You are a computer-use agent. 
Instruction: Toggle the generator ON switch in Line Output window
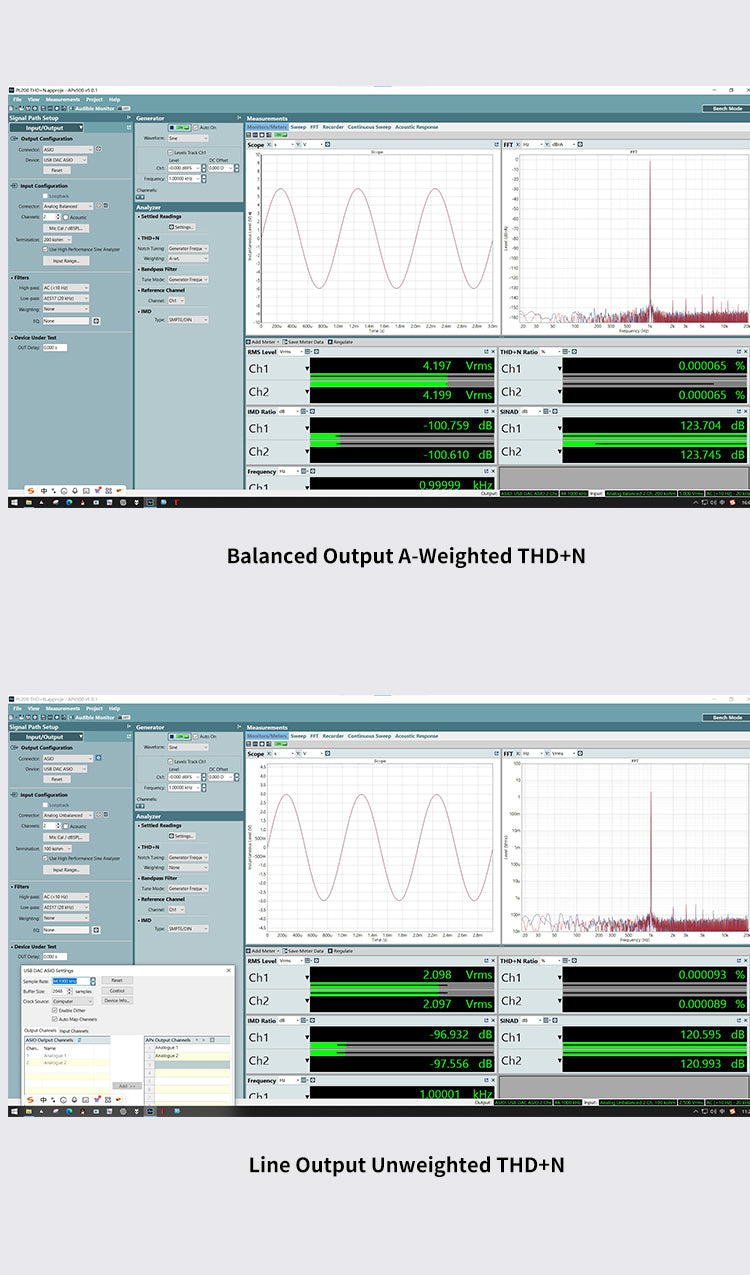180,736
